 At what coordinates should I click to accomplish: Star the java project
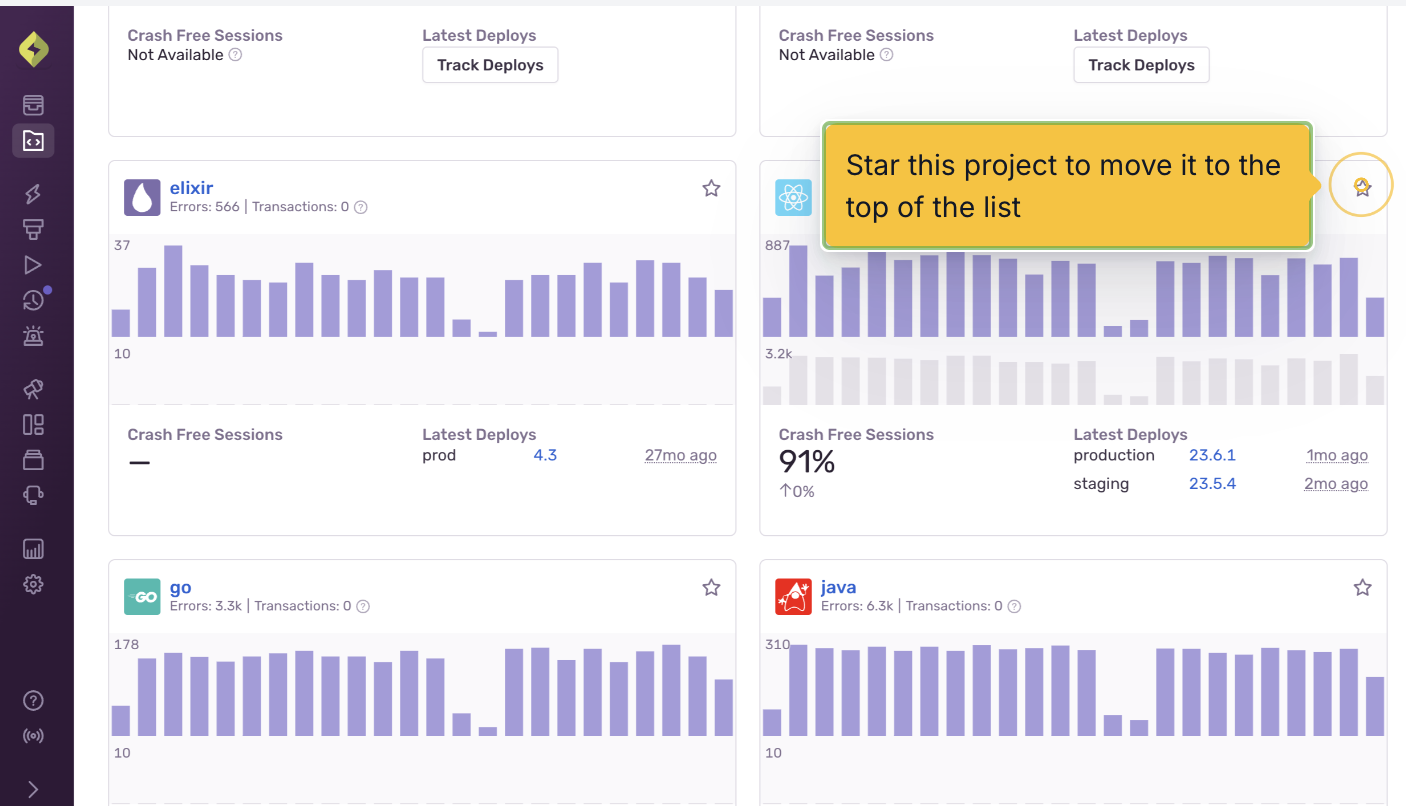[x=1362, y=588]
